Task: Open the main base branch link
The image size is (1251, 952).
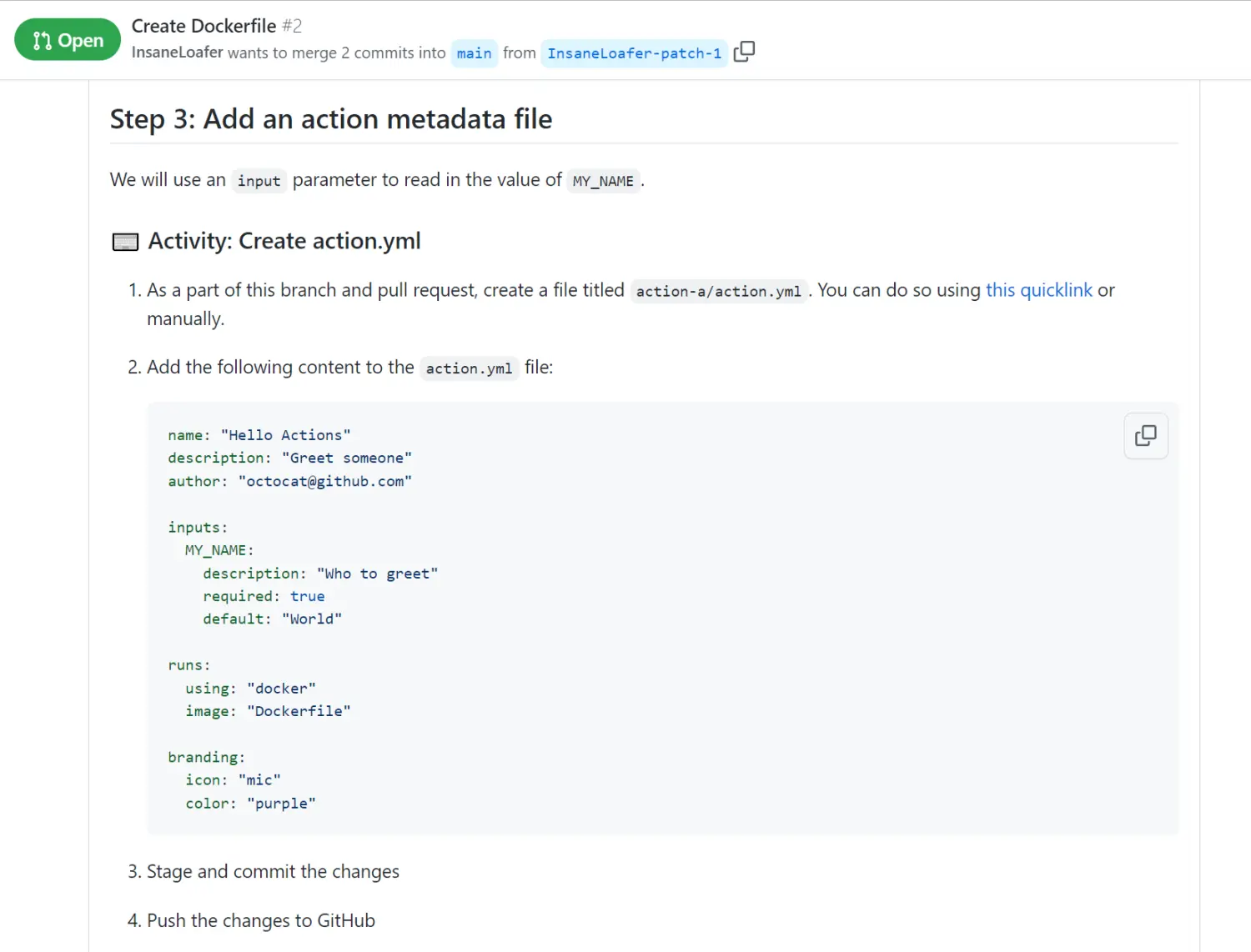Action: 474,53
